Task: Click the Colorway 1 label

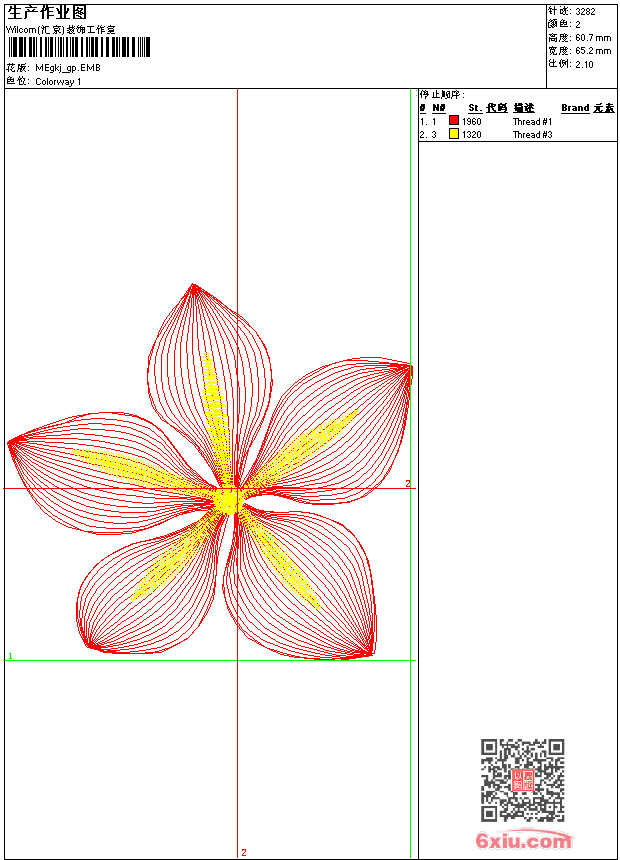Action: pyautogui.click(x=58, y=81)
